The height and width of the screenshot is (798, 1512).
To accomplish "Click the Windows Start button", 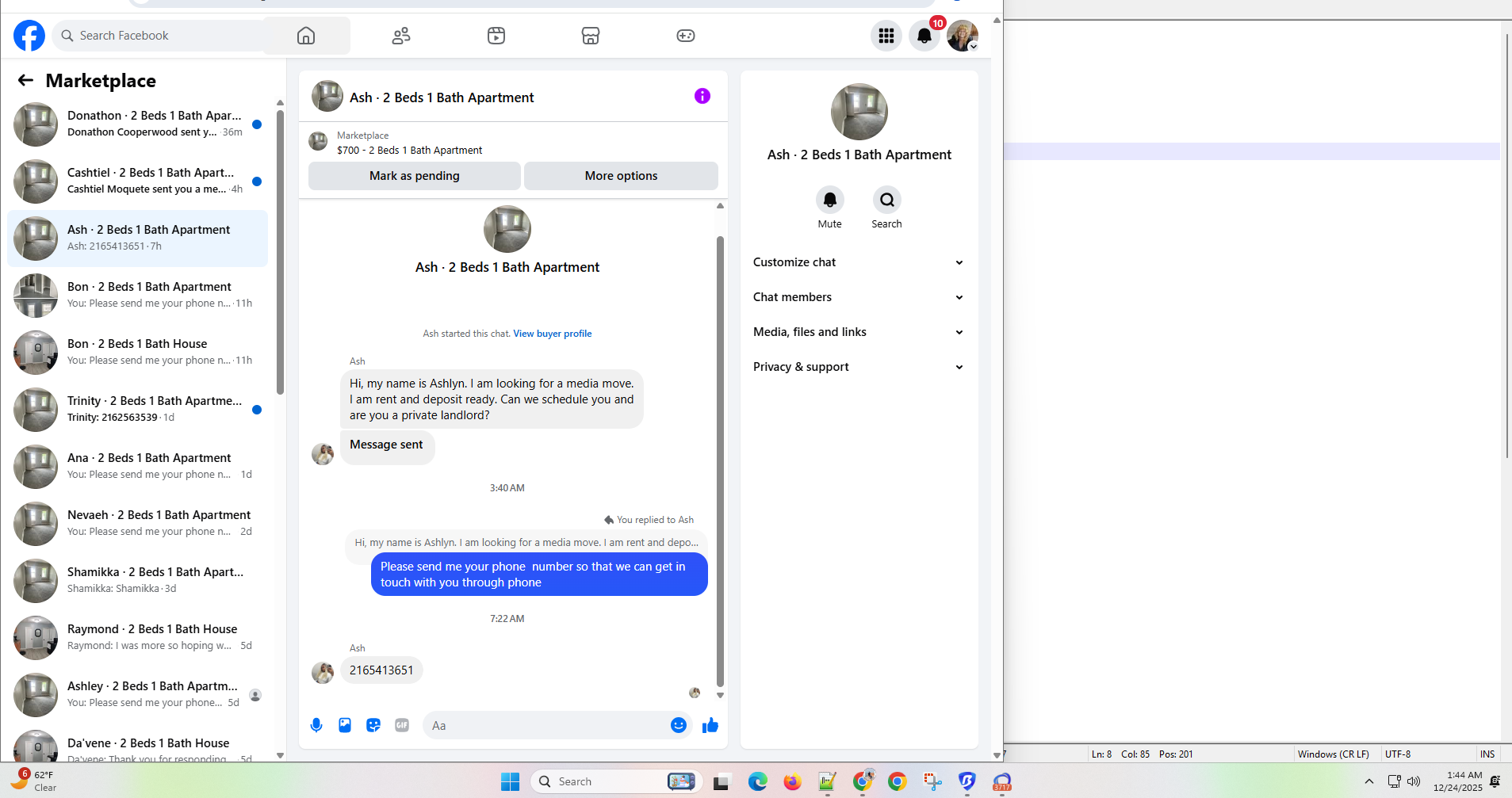I will point(511,782).
